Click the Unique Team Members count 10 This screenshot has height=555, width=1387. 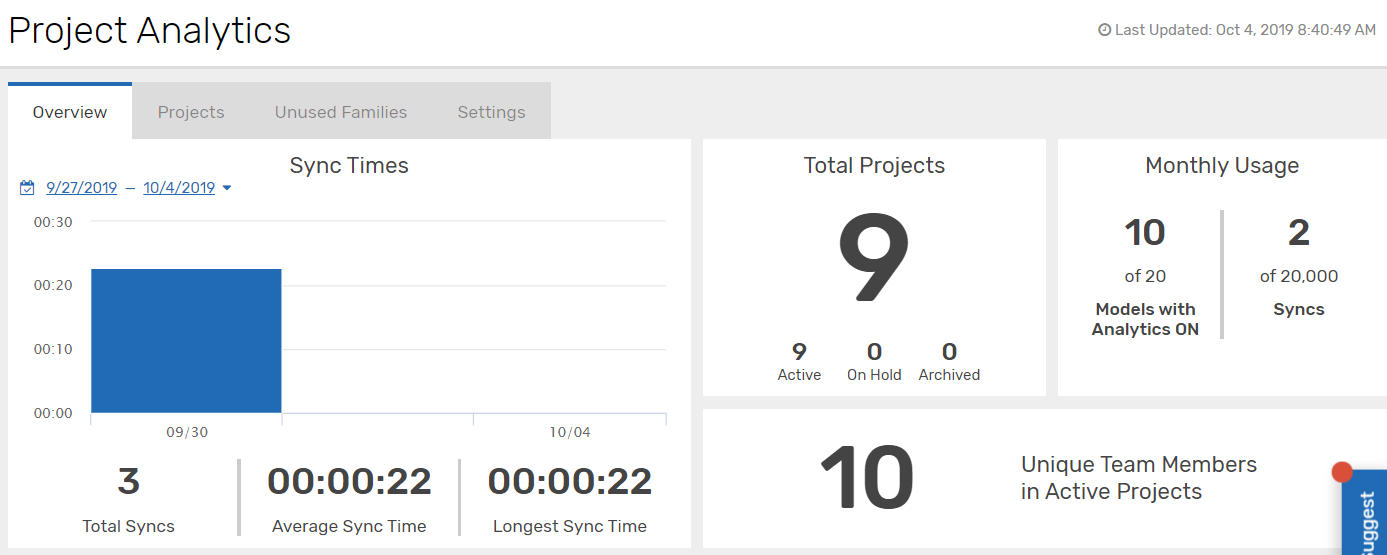tap(867, 480)
